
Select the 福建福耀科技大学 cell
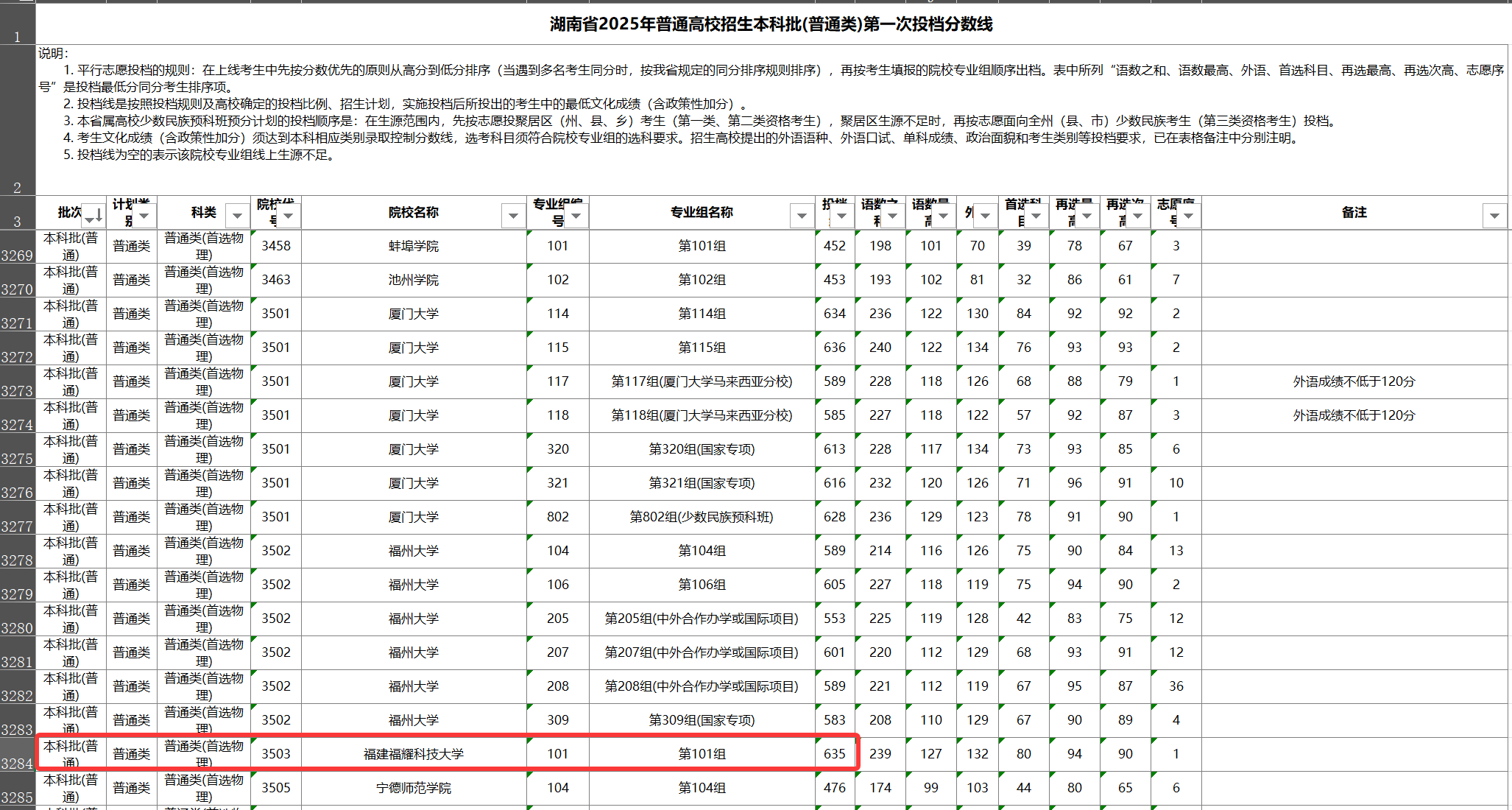(x=413, y=753)
